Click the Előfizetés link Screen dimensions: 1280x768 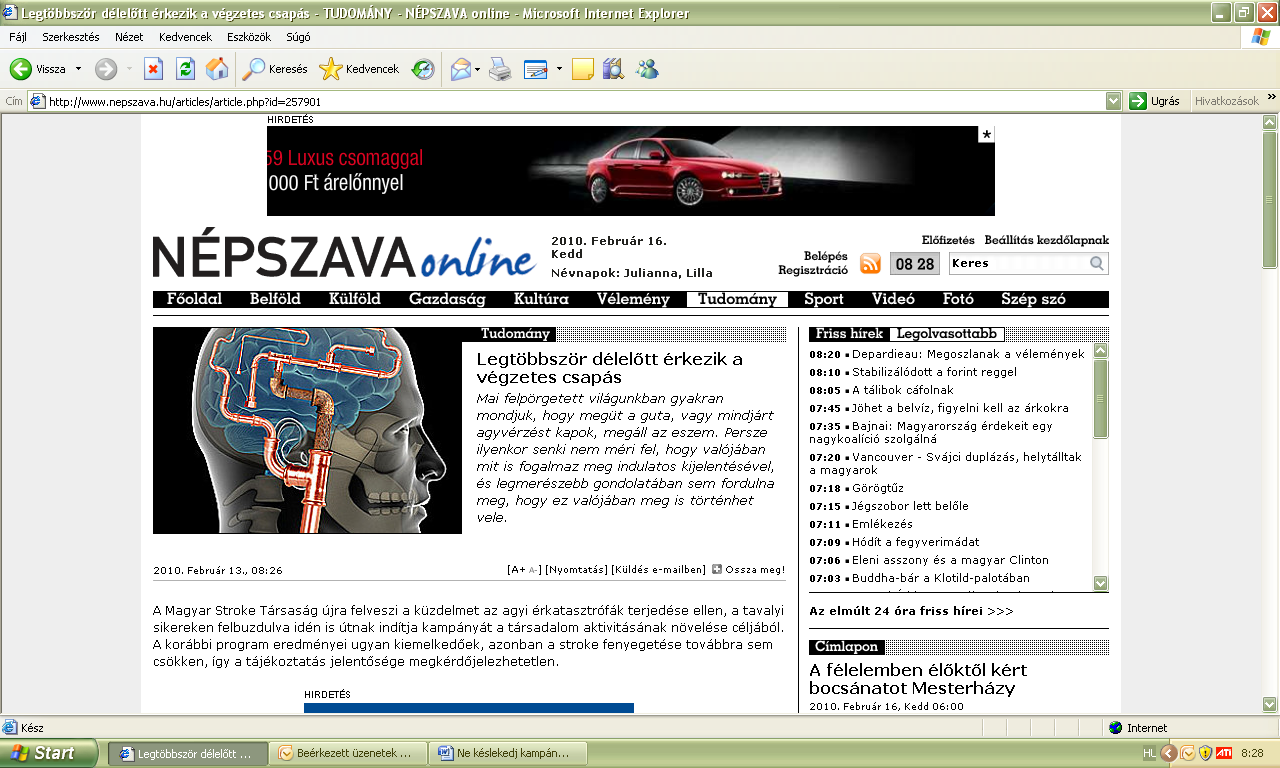(948, 240)
